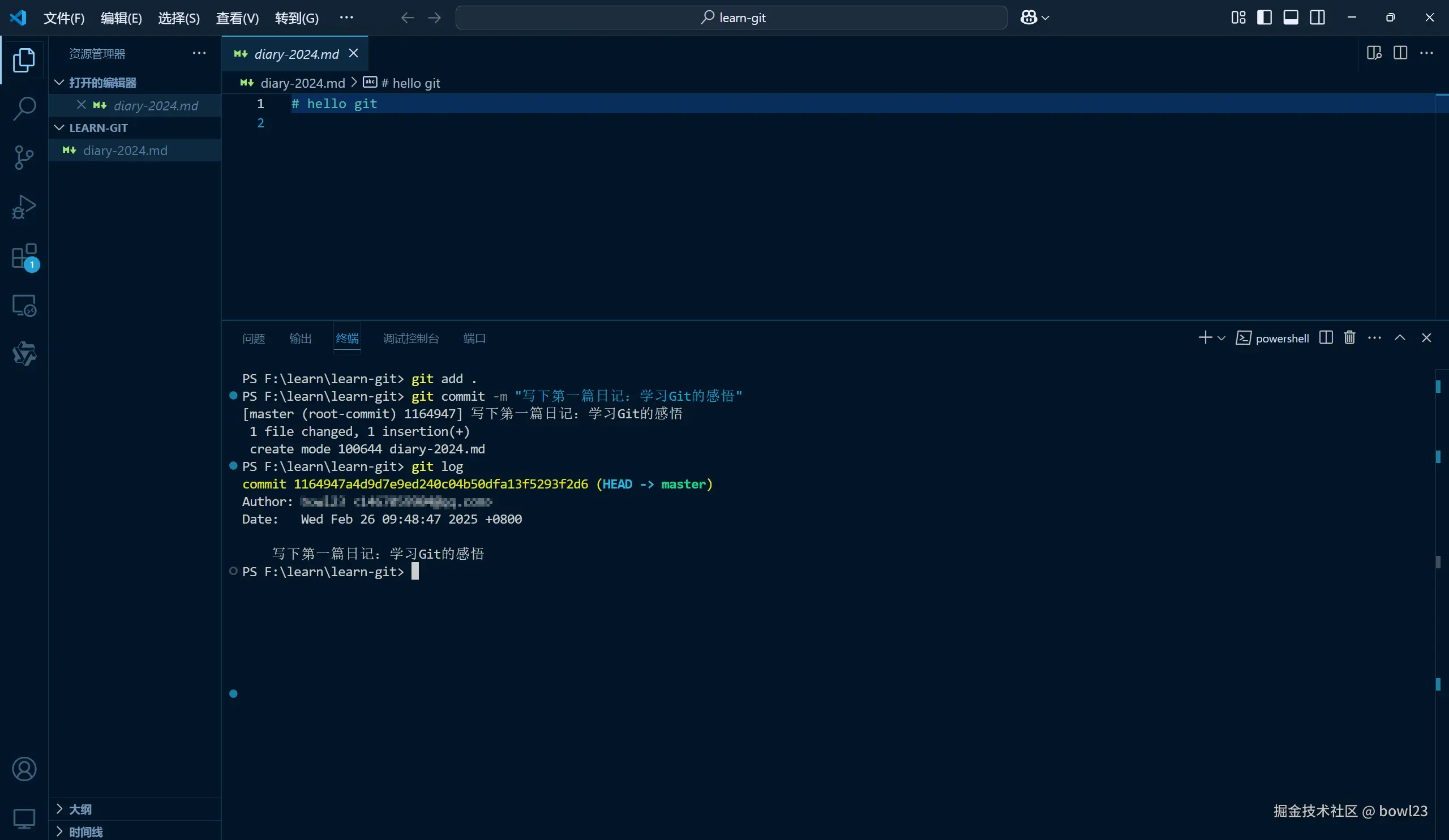Switch to the 输出 panel tab
Viewport: 1449px width, 840px height.
pyautogui.click(x=300, y=338)
